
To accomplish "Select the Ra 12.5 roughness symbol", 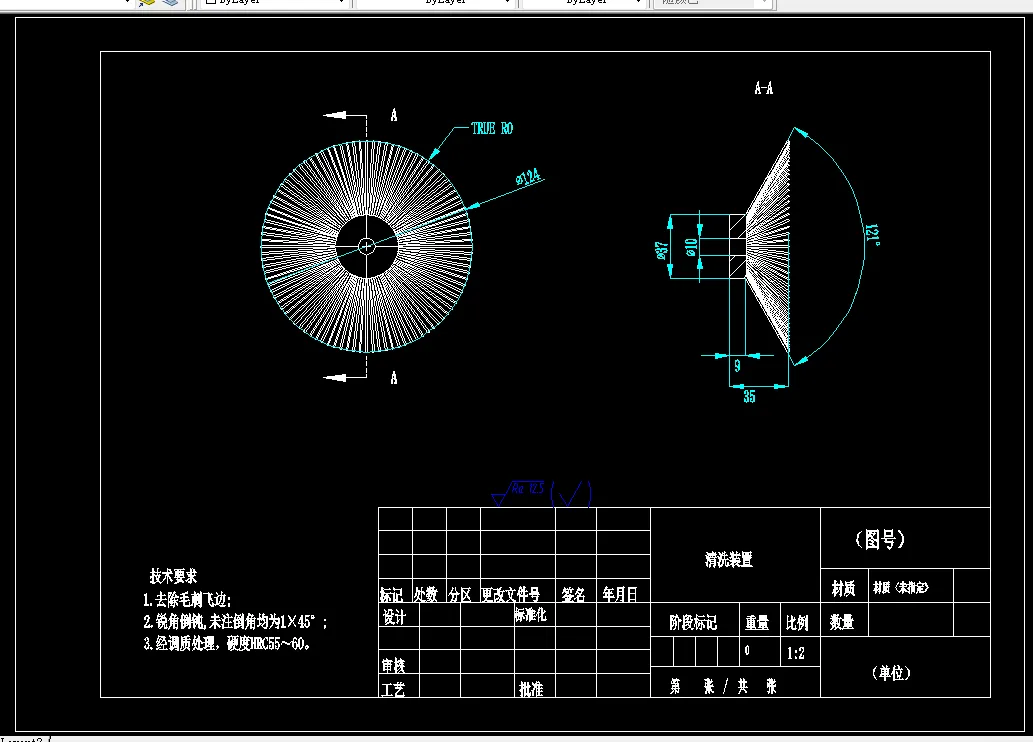I will tap(518, 492).
